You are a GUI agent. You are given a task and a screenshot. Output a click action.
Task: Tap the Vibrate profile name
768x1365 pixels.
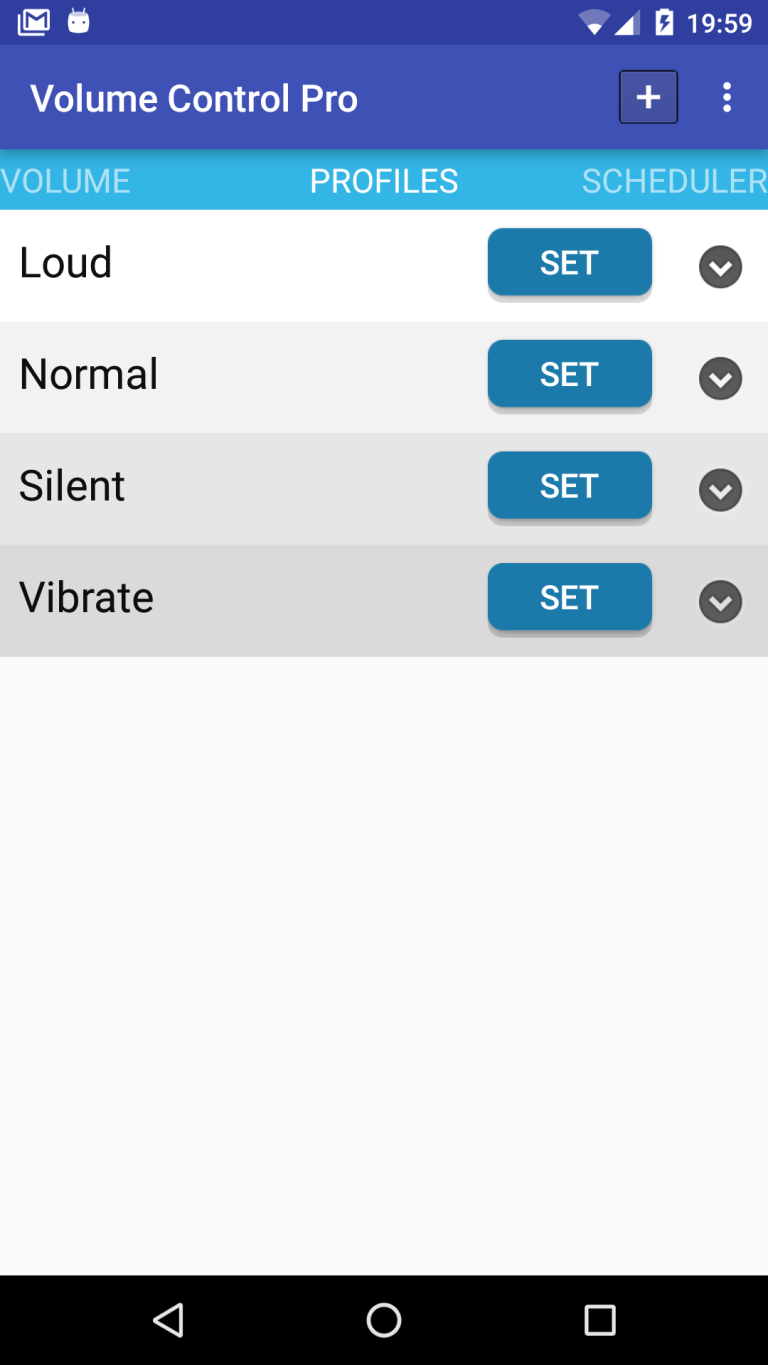point(87,598)
